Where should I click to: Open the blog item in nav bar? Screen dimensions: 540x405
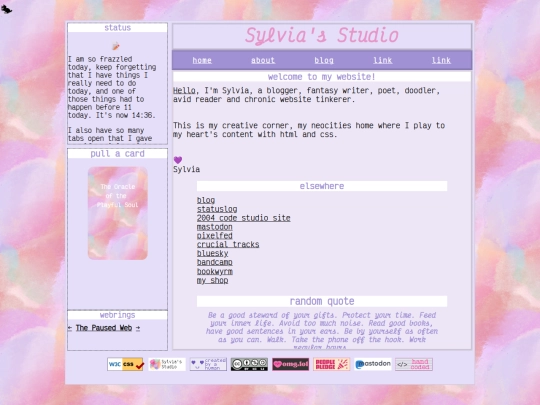point(324,60)
